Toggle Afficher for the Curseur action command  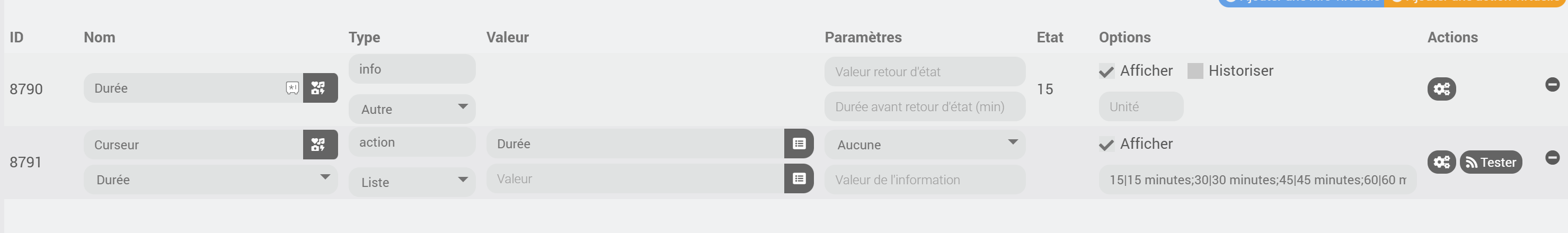point(1106,144)
